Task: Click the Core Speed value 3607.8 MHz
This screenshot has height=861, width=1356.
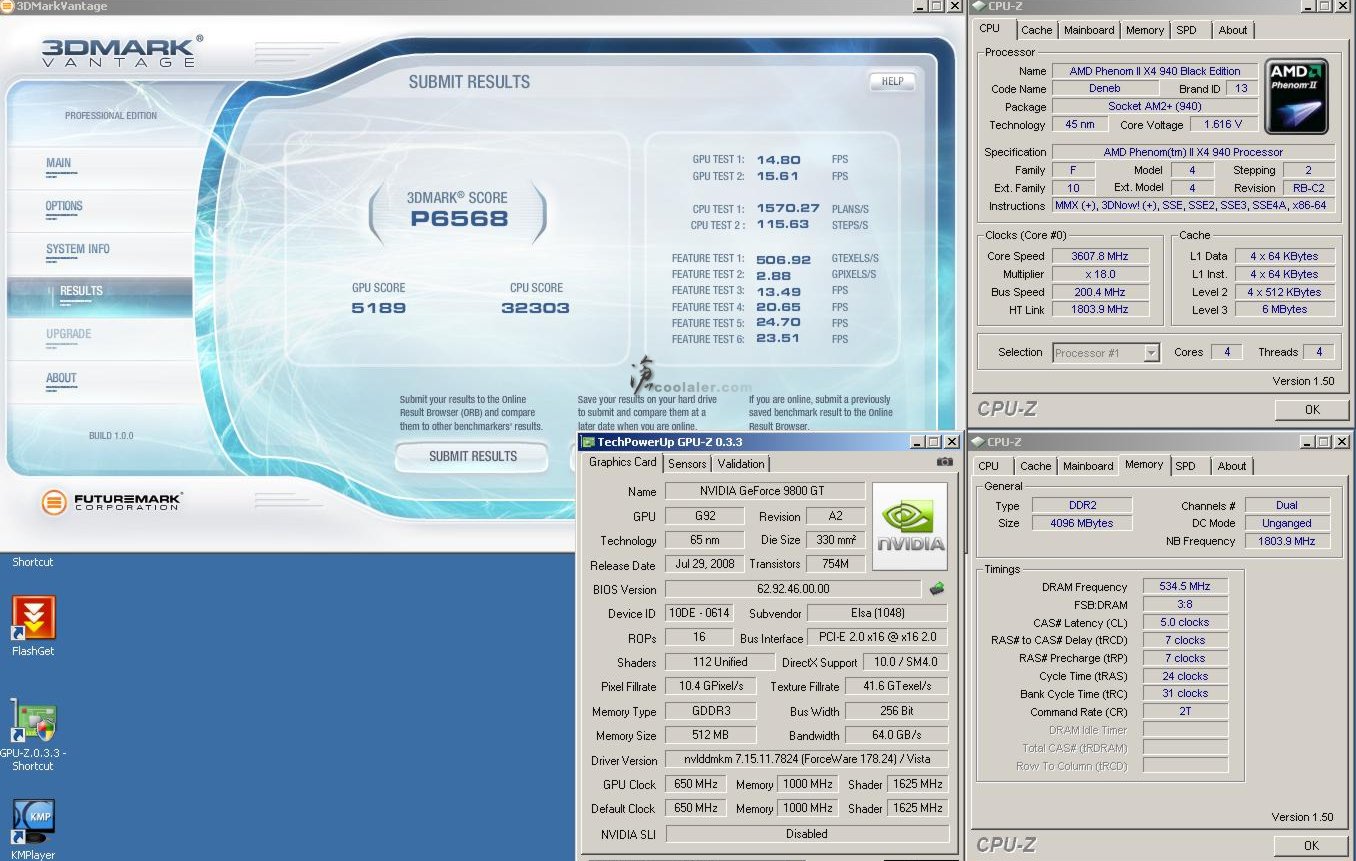Action: tap(1099, 256)
